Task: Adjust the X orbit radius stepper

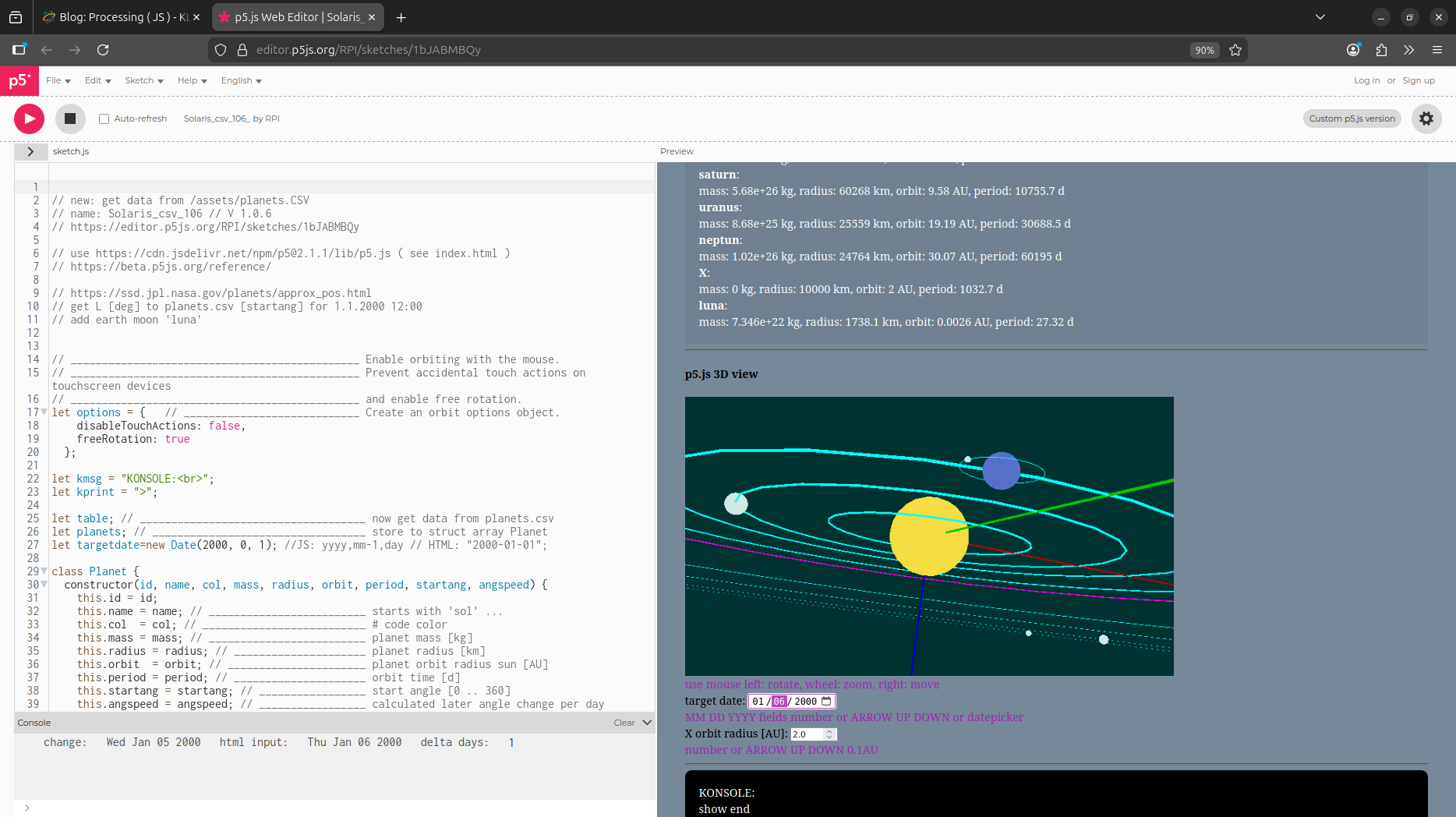Action: pyautogui.click(x=829, y=734)
